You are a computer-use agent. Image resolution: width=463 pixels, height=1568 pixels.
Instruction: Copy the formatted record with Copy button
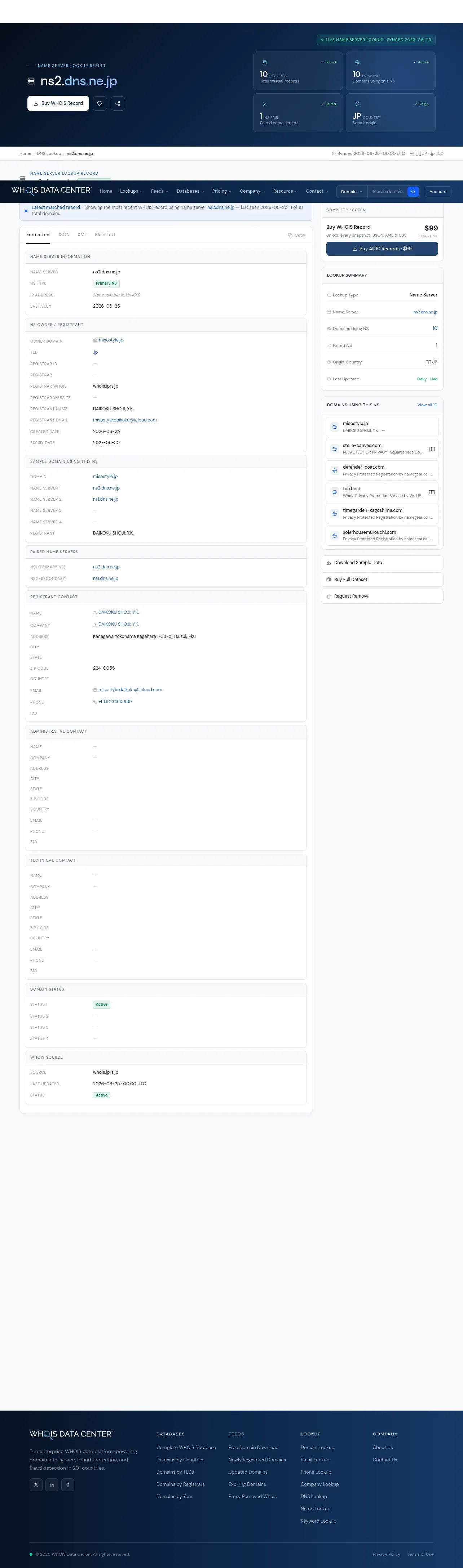297,235
